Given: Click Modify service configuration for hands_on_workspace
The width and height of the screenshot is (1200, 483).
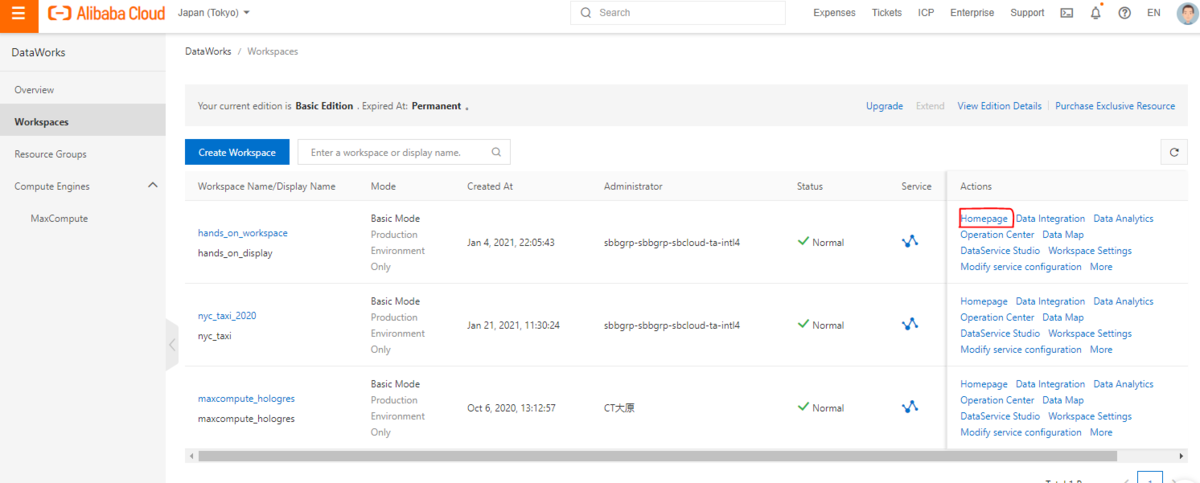Looking at the screenshot, I should [1021, 267].
